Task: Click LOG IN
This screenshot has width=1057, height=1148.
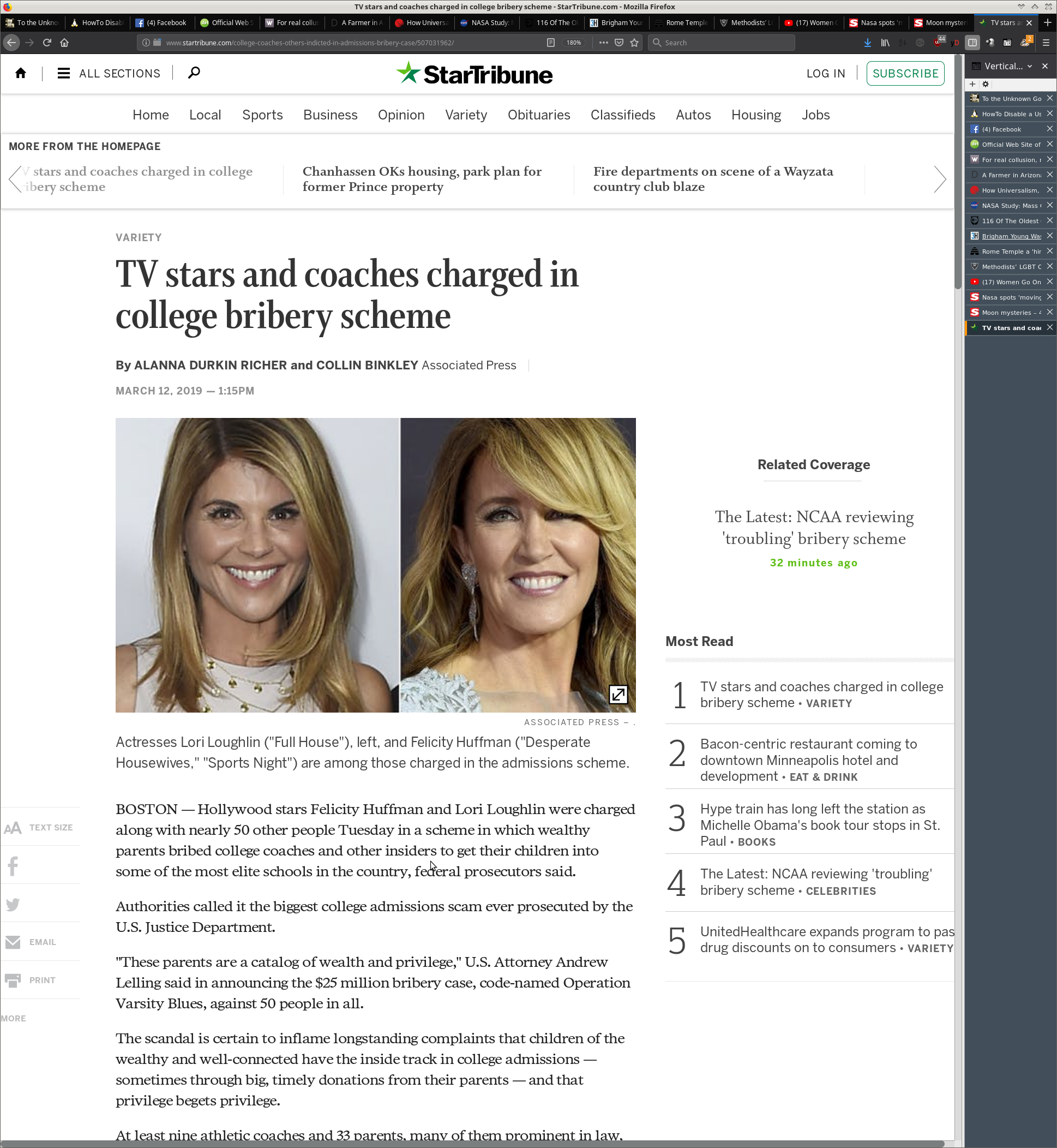Action: 825,73
